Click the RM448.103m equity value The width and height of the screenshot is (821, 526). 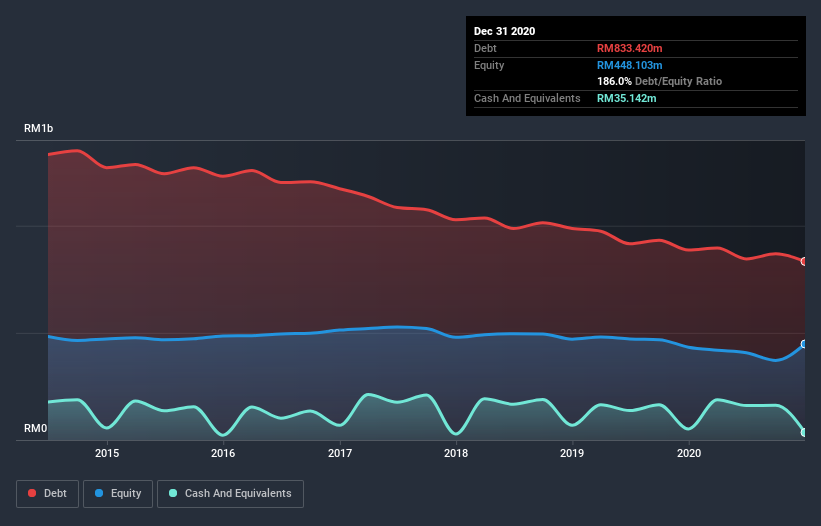629,65
